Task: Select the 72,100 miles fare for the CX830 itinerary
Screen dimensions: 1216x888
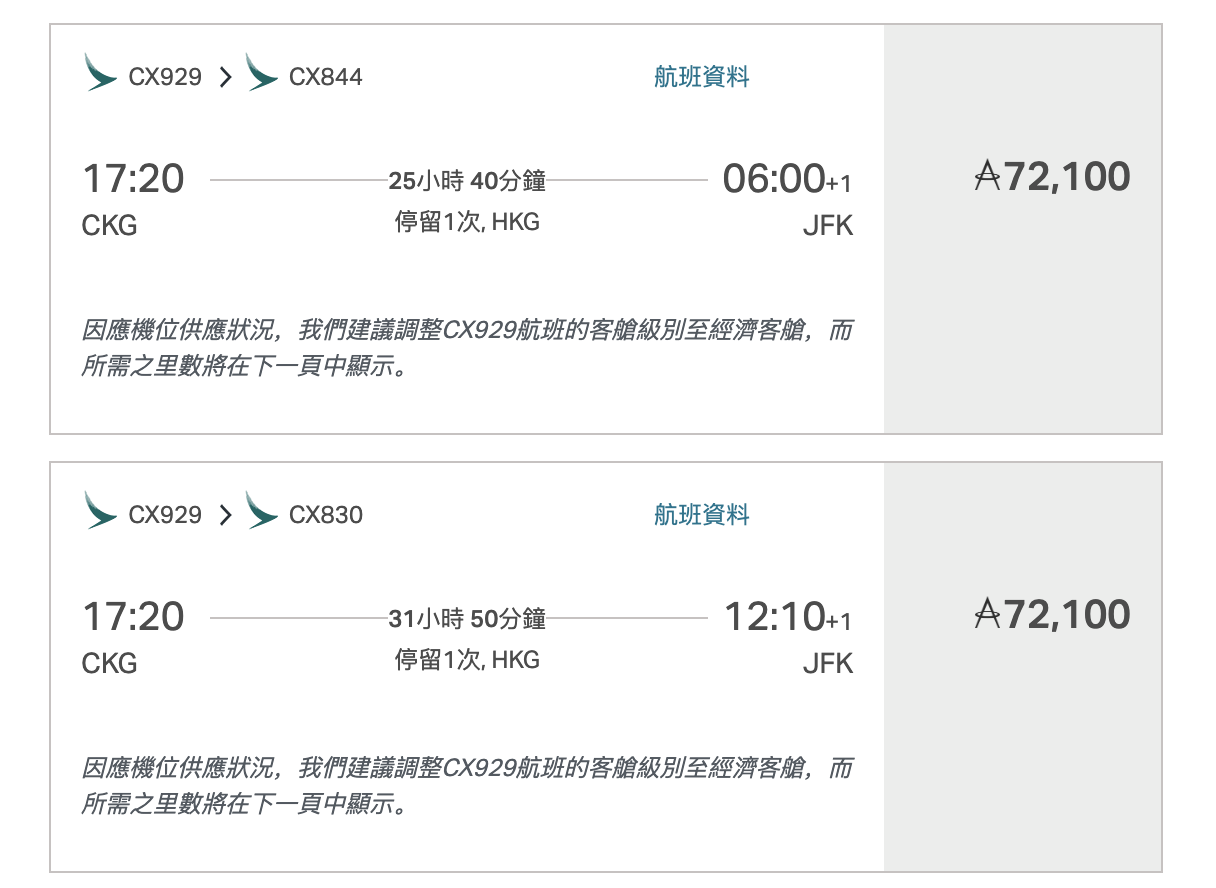Action: click(x=1052, y=615)
